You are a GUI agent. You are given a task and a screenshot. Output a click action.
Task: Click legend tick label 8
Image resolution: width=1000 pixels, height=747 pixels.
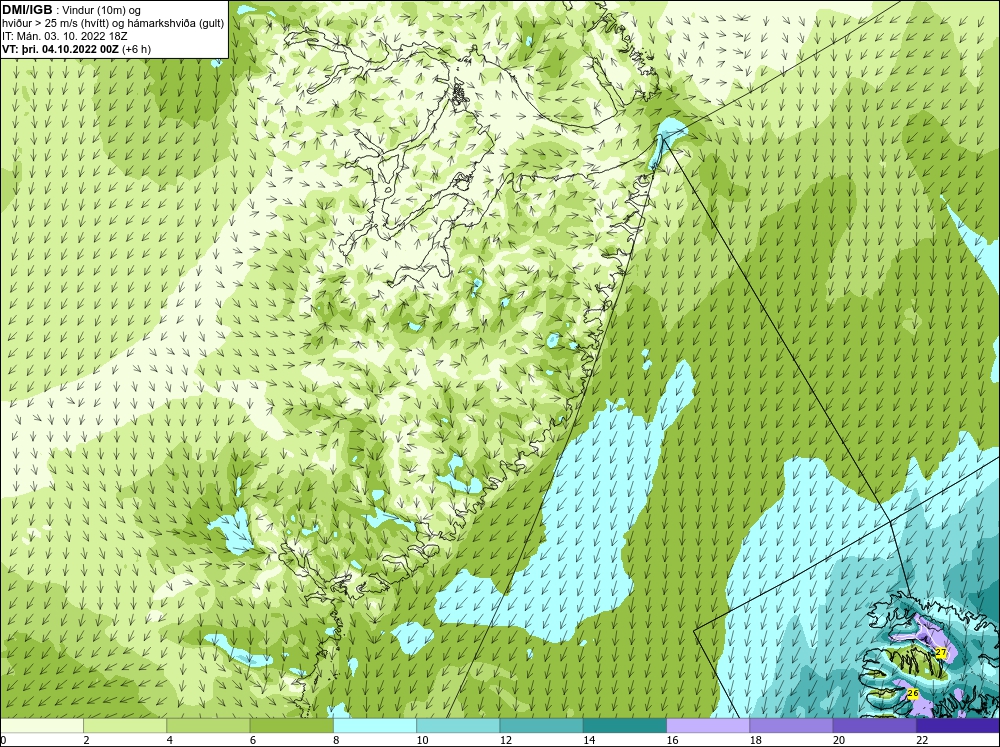[336, 740]
